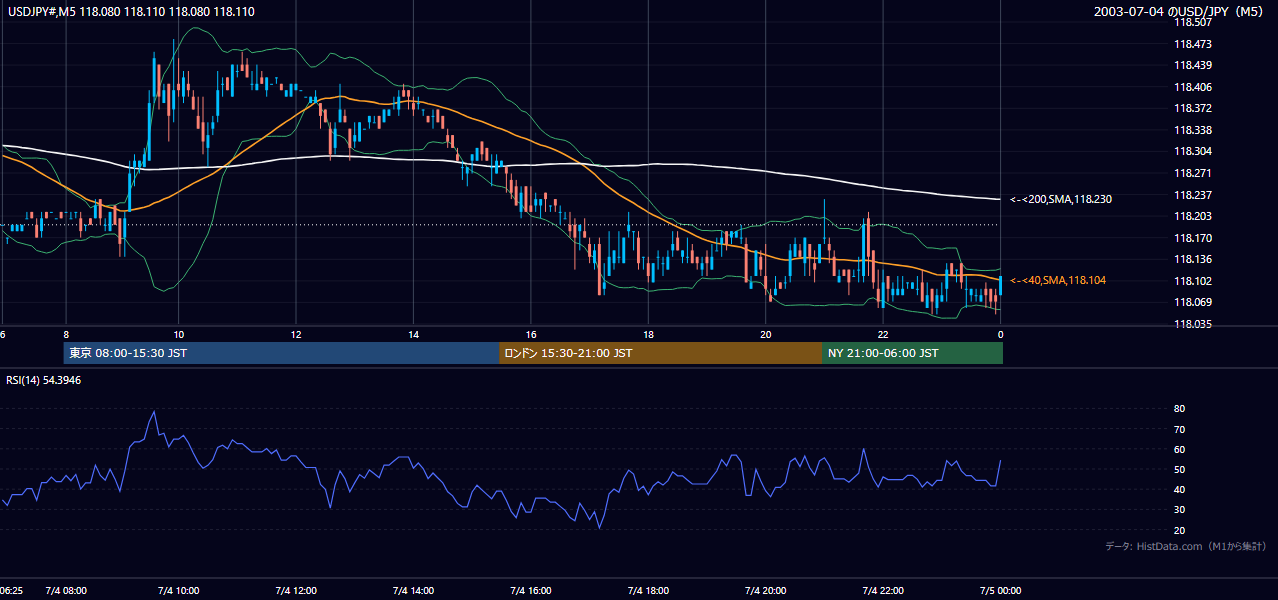This screenshot has width=1278, height=600.
Task: Click the RSI 80 level label
Action: [x=1180, y=409]
